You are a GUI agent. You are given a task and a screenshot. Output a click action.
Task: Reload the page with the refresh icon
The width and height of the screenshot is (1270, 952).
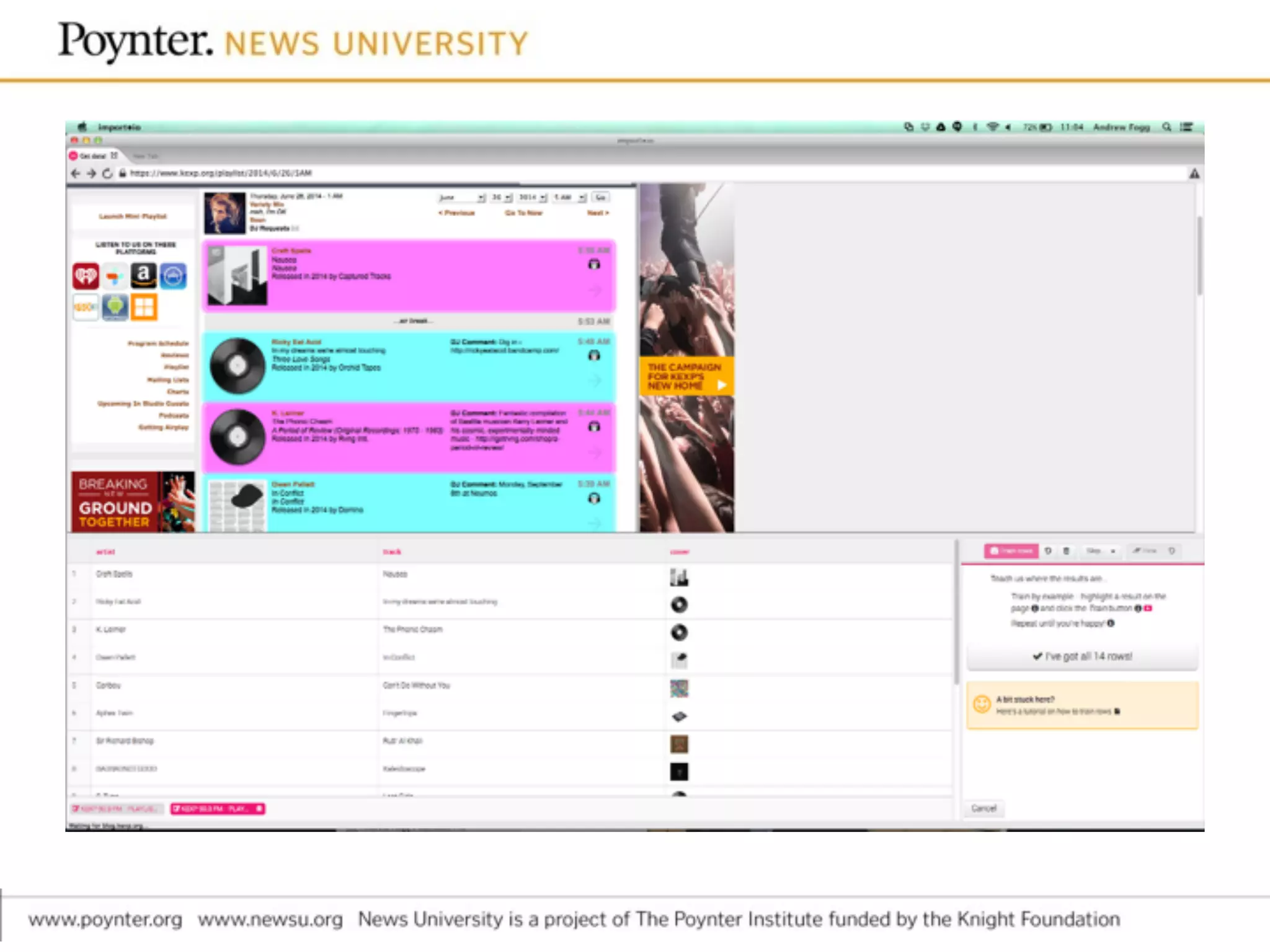click(x=107, y=174)
